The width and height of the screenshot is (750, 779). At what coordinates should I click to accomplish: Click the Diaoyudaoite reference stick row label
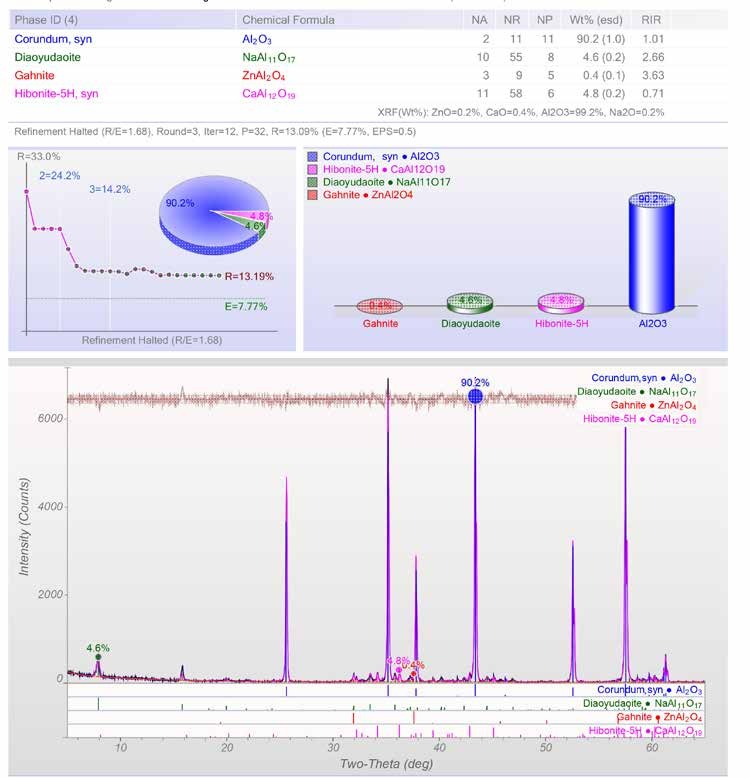[642, 703]
